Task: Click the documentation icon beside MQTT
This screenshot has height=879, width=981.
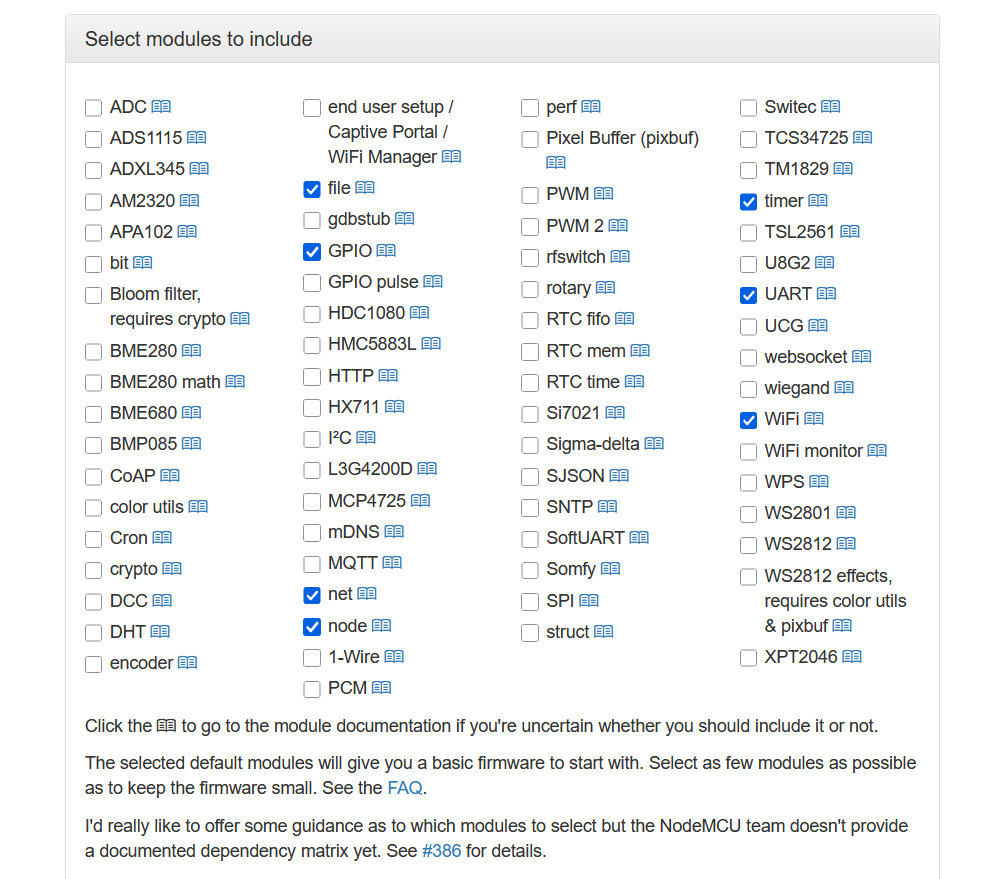Action: click(392, 563)
